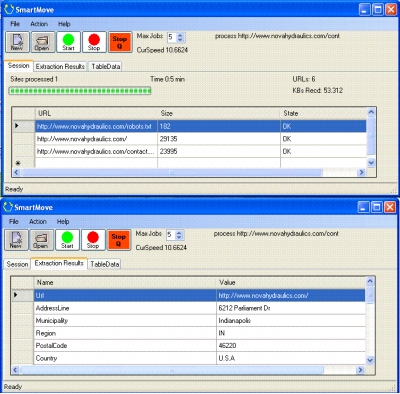This screenshot has width=400, height=394.
Task: Increase Max Jobs with the top window's spinner
Action: tap(180, 35)
